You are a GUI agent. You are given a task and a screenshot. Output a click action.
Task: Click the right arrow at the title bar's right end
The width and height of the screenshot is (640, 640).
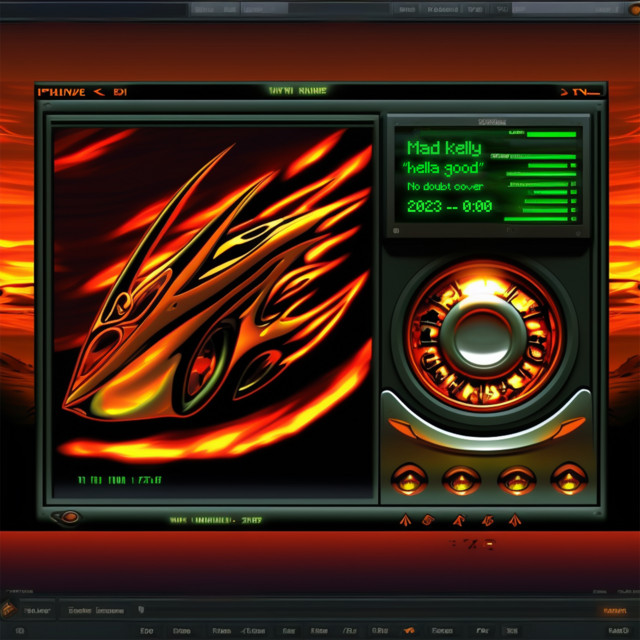[564, 92]
